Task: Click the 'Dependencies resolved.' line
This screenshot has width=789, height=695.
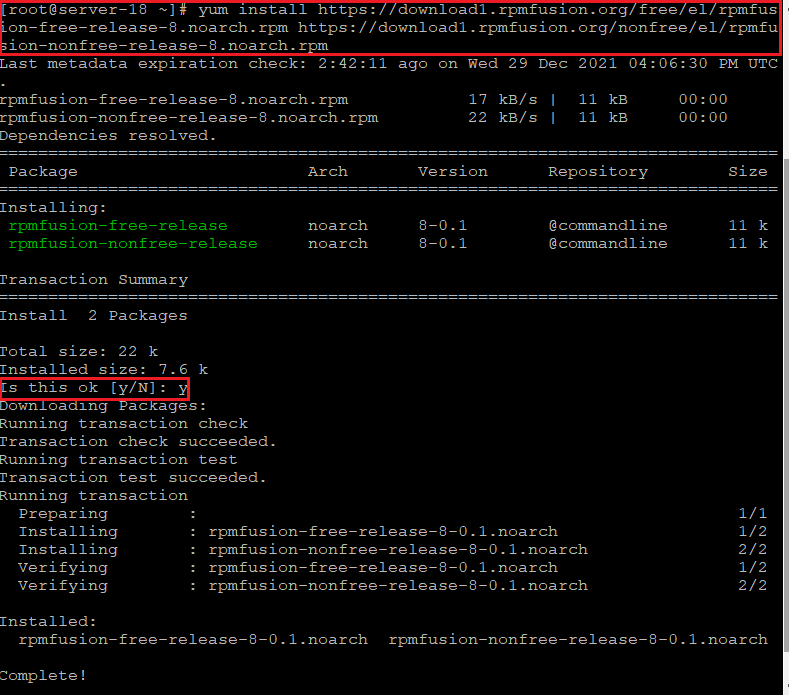Action: [x=108, y=136]
